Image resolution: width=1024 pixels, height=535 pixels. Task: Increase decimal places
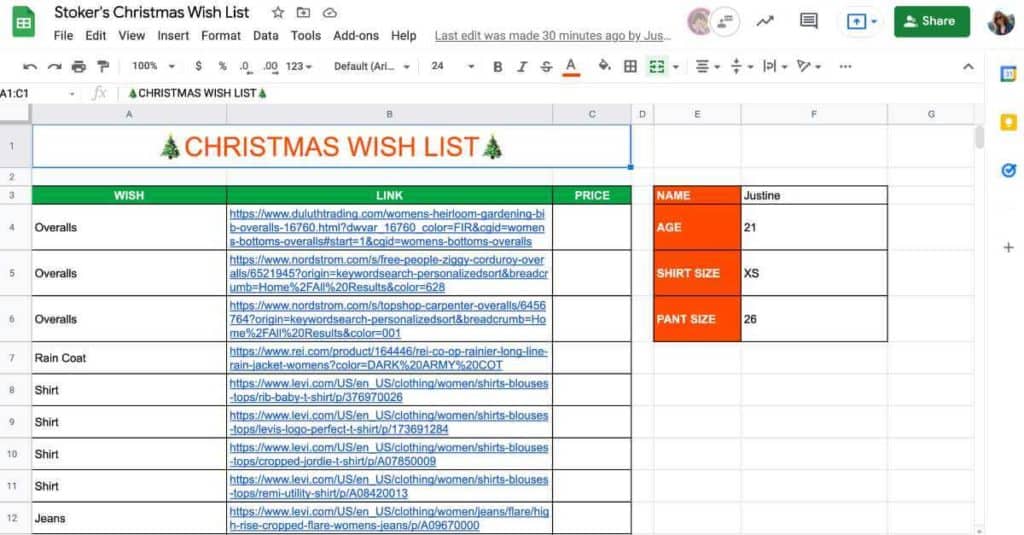[270, 66]
